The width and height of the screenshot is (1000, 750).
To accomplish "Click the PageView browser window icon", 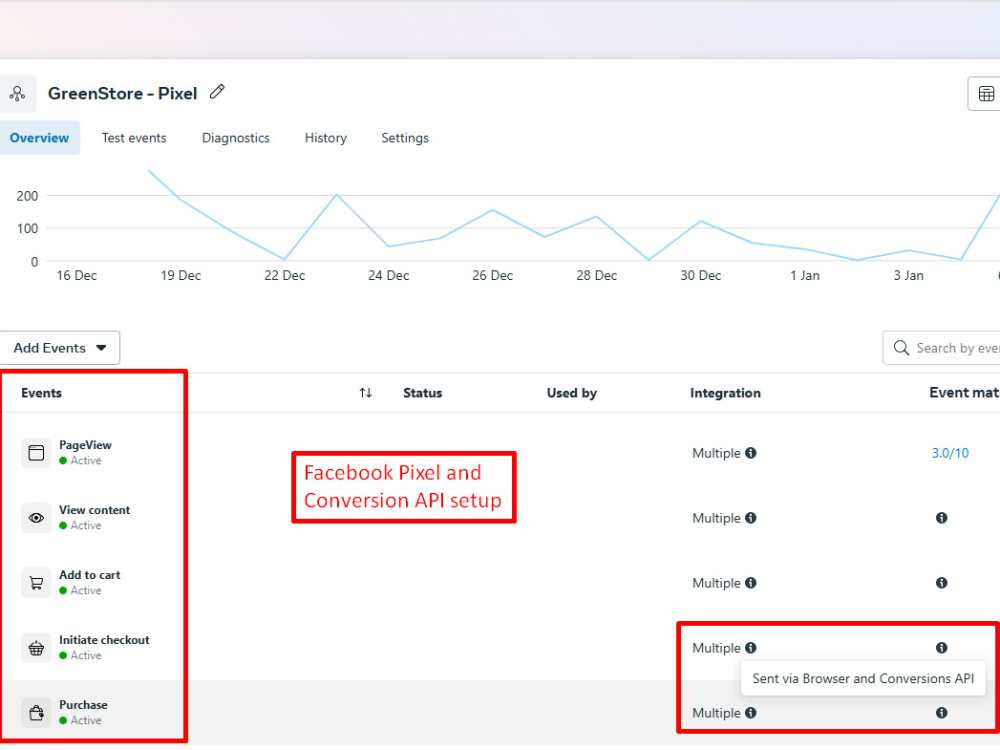I will click(36, 453).
